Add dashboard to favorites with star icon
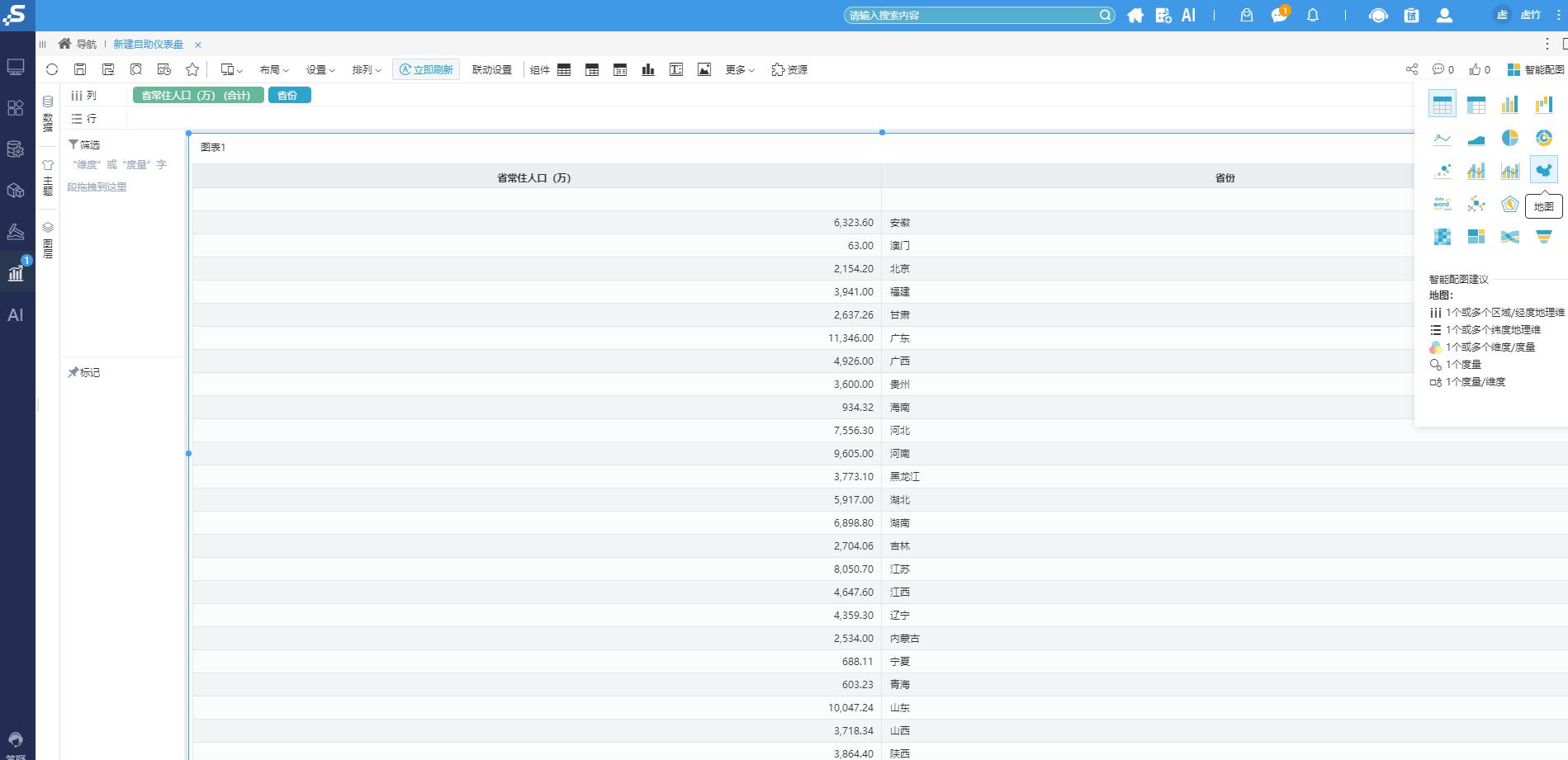The image size is (1568, 760). click(192, 70)
